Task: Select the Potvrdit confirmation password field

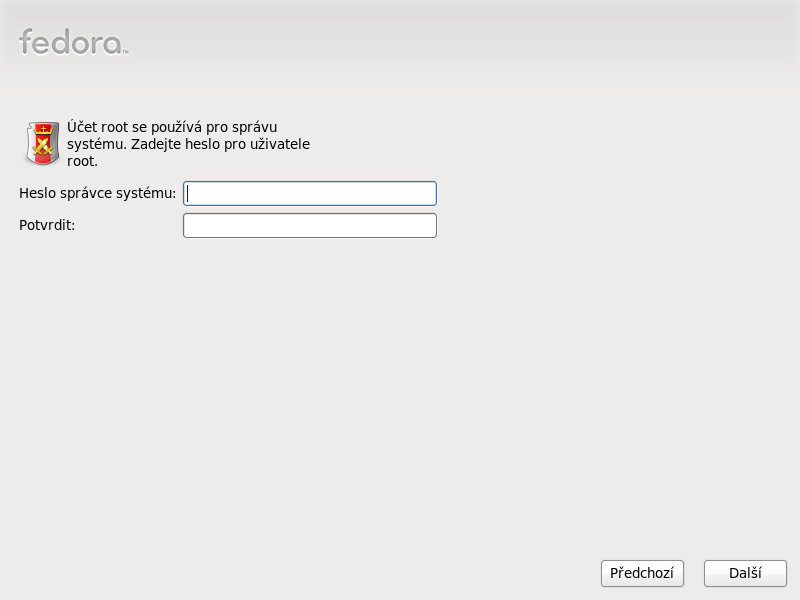Action: 310,226
